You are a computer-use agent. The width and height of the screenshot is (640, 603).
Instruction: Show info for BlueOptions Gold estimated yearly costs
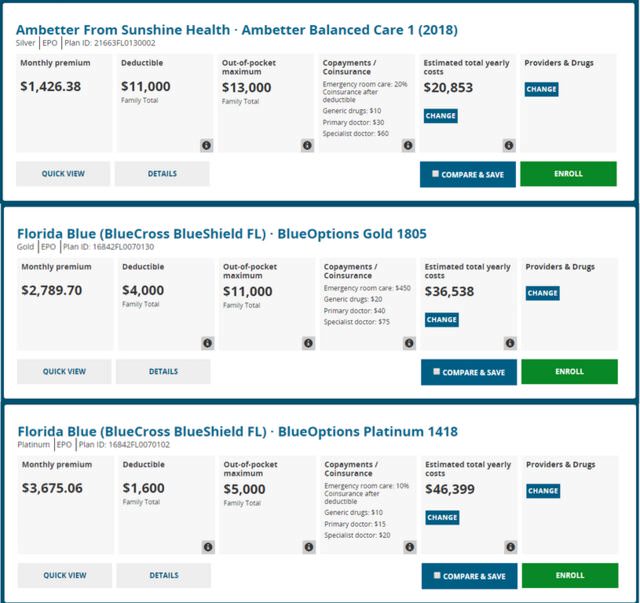[509, 343]
